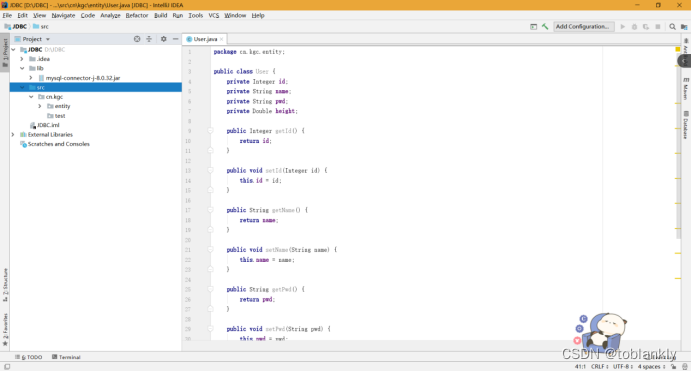Click the JDBC breadcrumb in navigation bar
Image resolution: width=692 pixels, height=371 pixels.
(x=16, y=26)
